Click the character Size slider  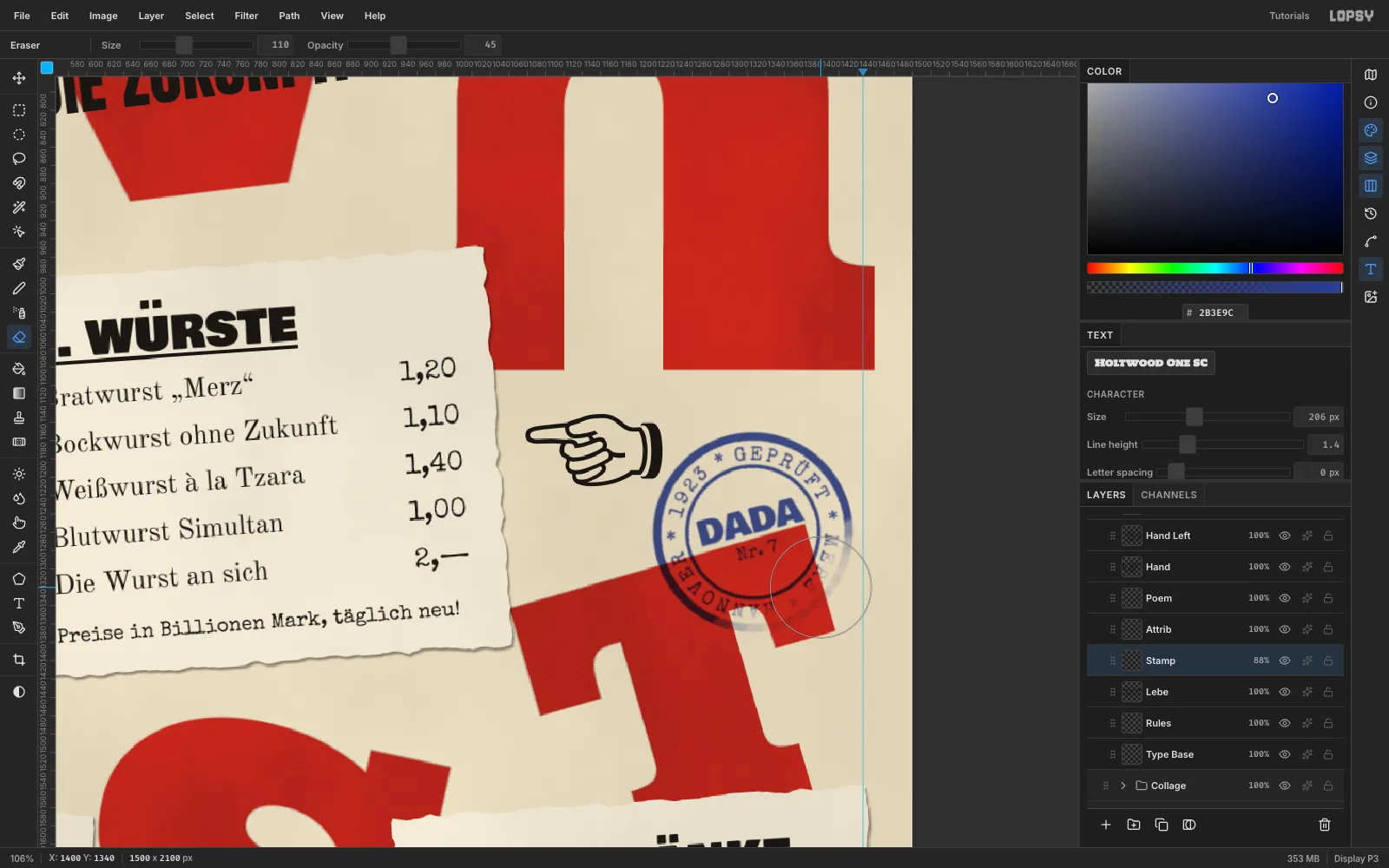click(x=1208, y=417)
